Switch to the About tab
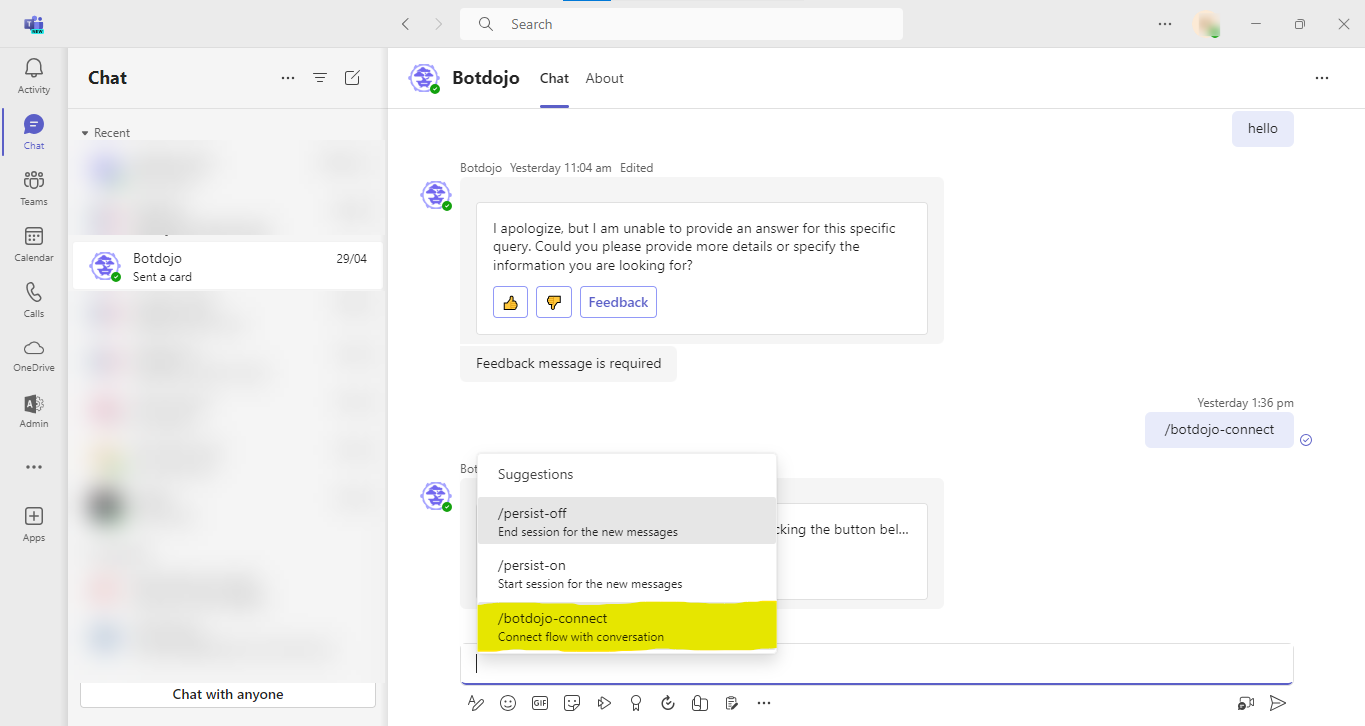This screenshot has width=1365, height=726. pyautogui.click(x=605, y=78)
